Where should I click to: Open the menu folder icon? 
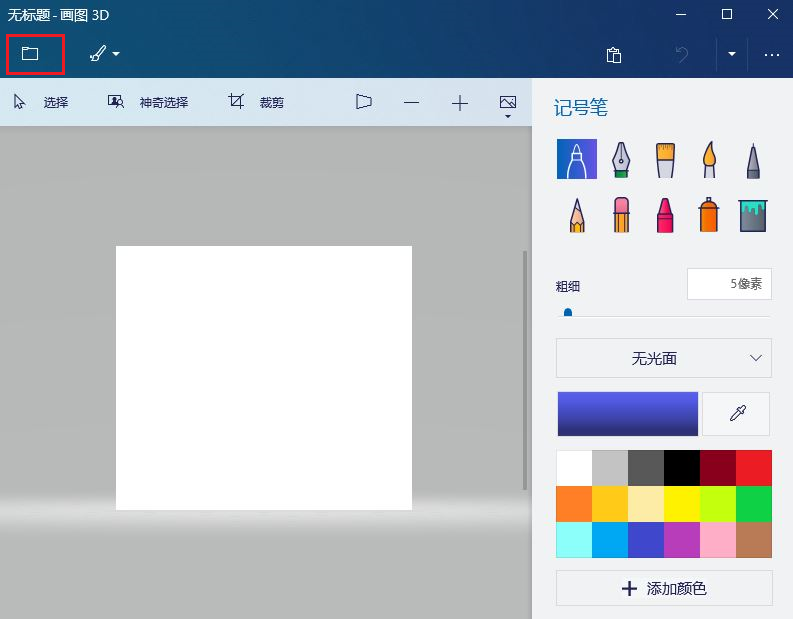pos(30,54)
